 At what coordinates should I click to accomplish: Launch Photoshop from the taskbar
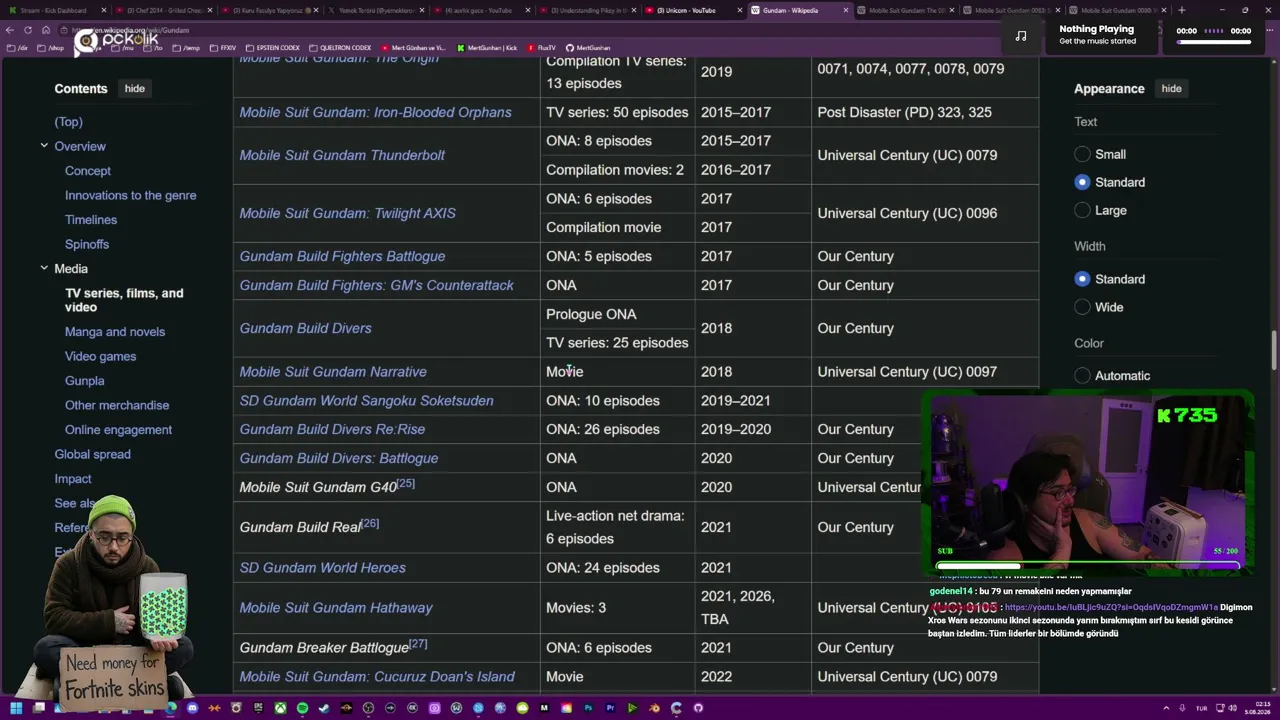pos(588,708)
